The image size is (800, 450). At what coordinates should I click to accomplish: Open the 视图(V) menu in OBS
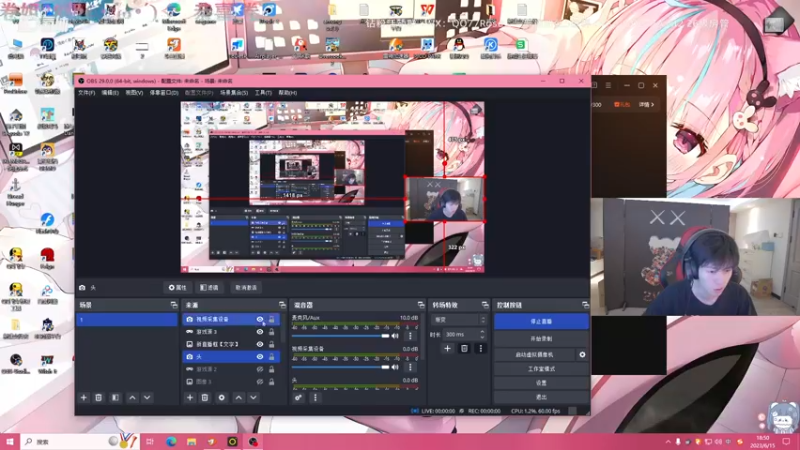tap(134, 93)
